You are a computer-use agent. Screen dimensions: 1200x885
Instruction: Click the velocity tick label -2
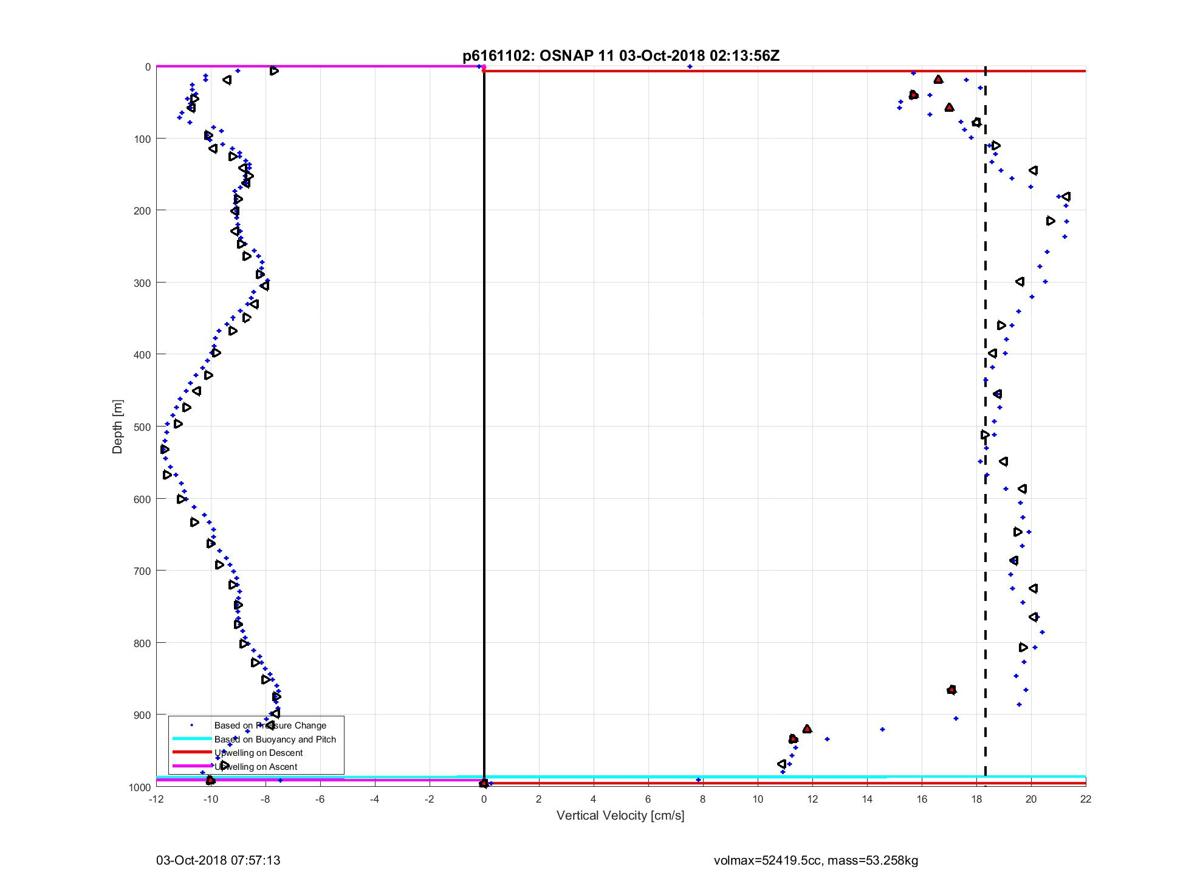[430, 800]
